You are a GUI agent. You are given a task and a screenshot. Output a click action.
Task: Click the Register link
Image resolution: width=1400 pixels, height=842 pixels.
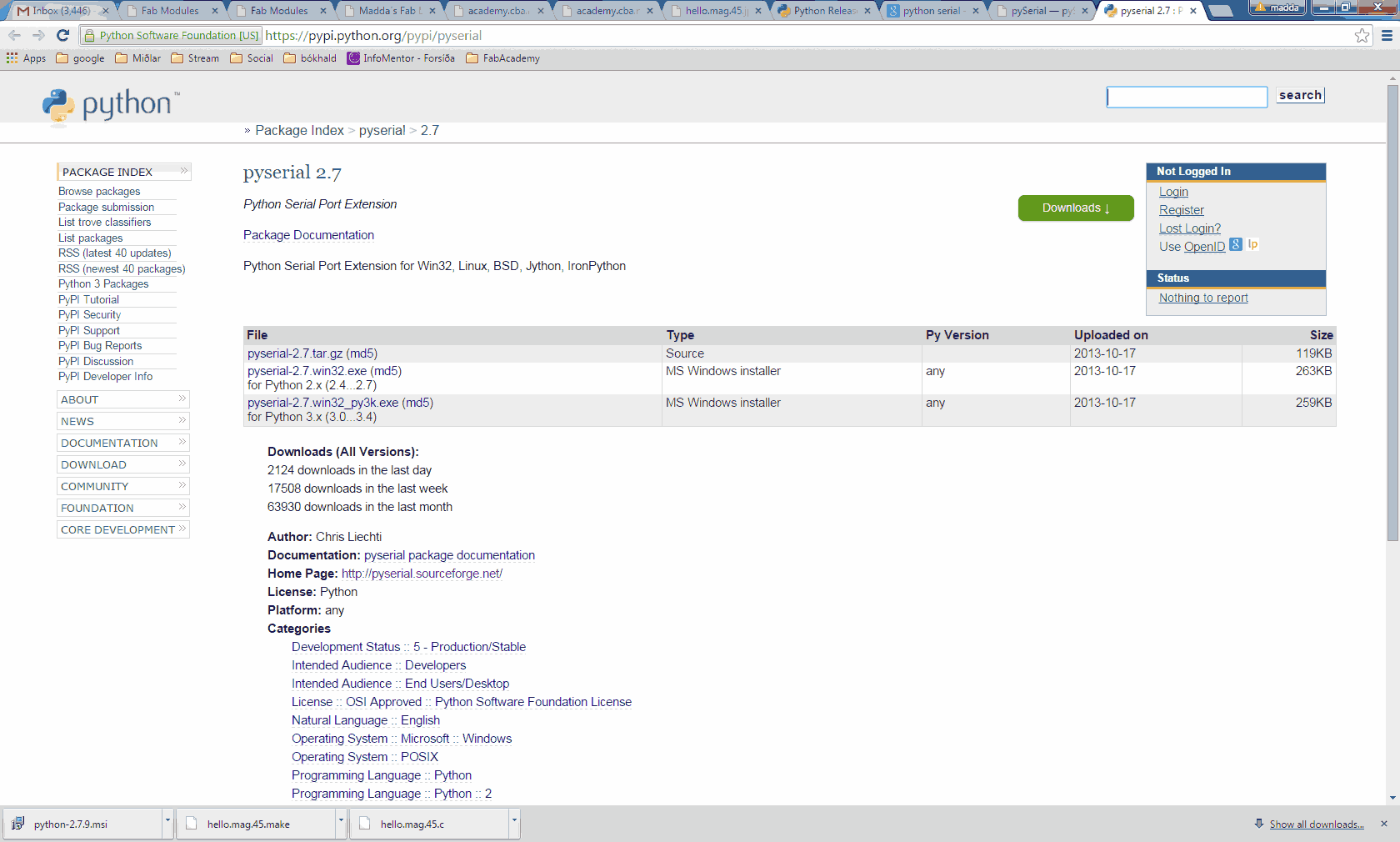pos(1182,210)
